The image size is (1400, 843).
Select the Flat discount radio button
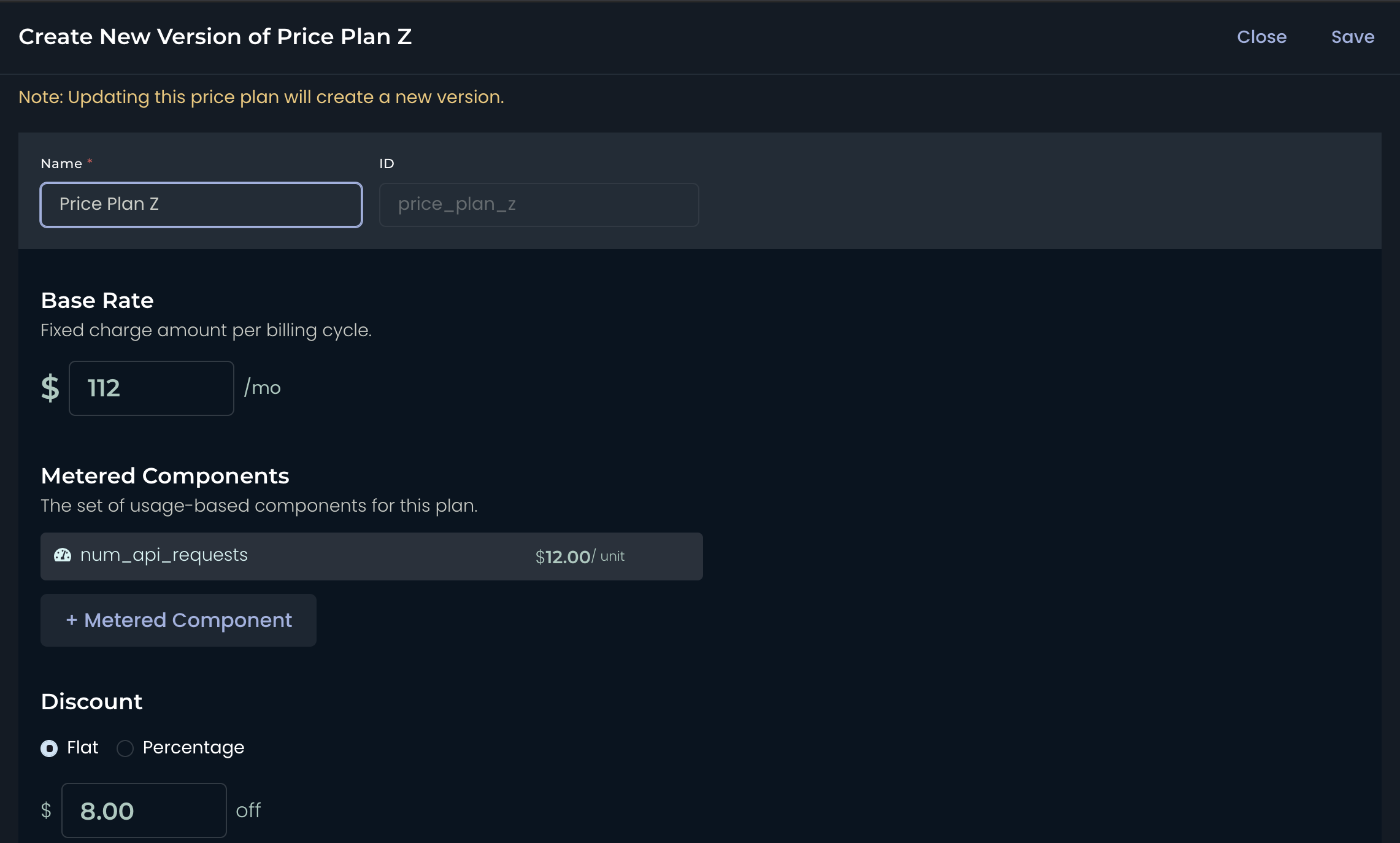[49, 749]
